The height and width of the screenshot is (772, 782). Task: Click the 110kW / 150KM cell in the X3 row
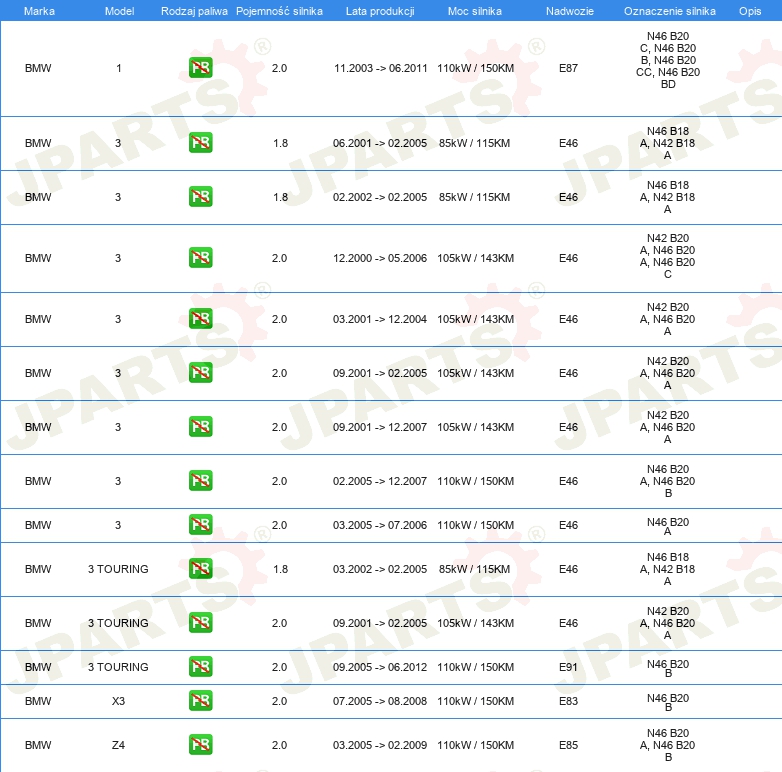coord(475,701)
